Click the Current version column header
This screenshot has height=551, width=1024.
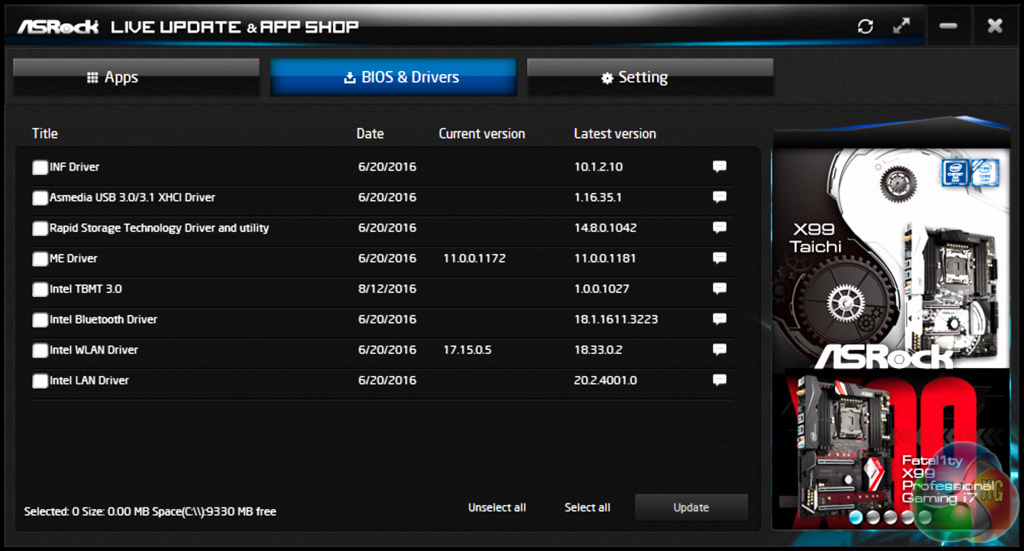(x=482, y=133)
